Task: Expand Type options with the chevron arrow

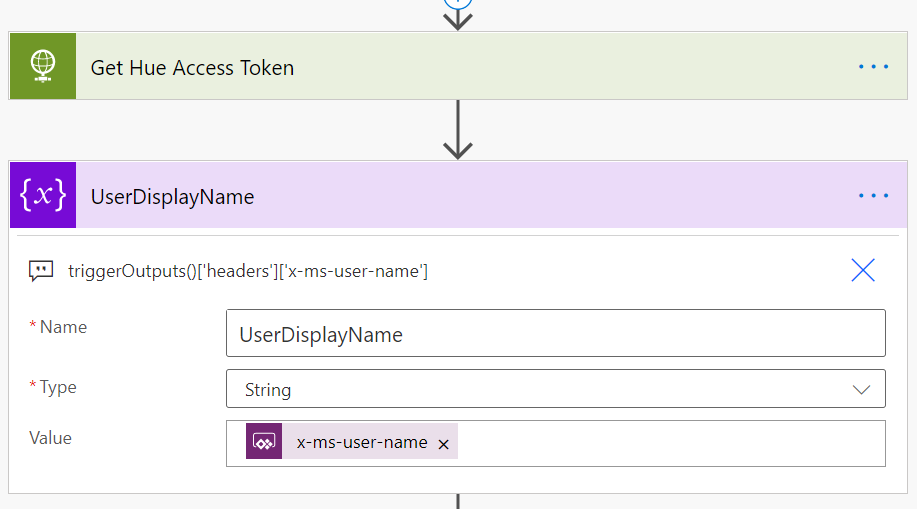Action: click(861, 390)
